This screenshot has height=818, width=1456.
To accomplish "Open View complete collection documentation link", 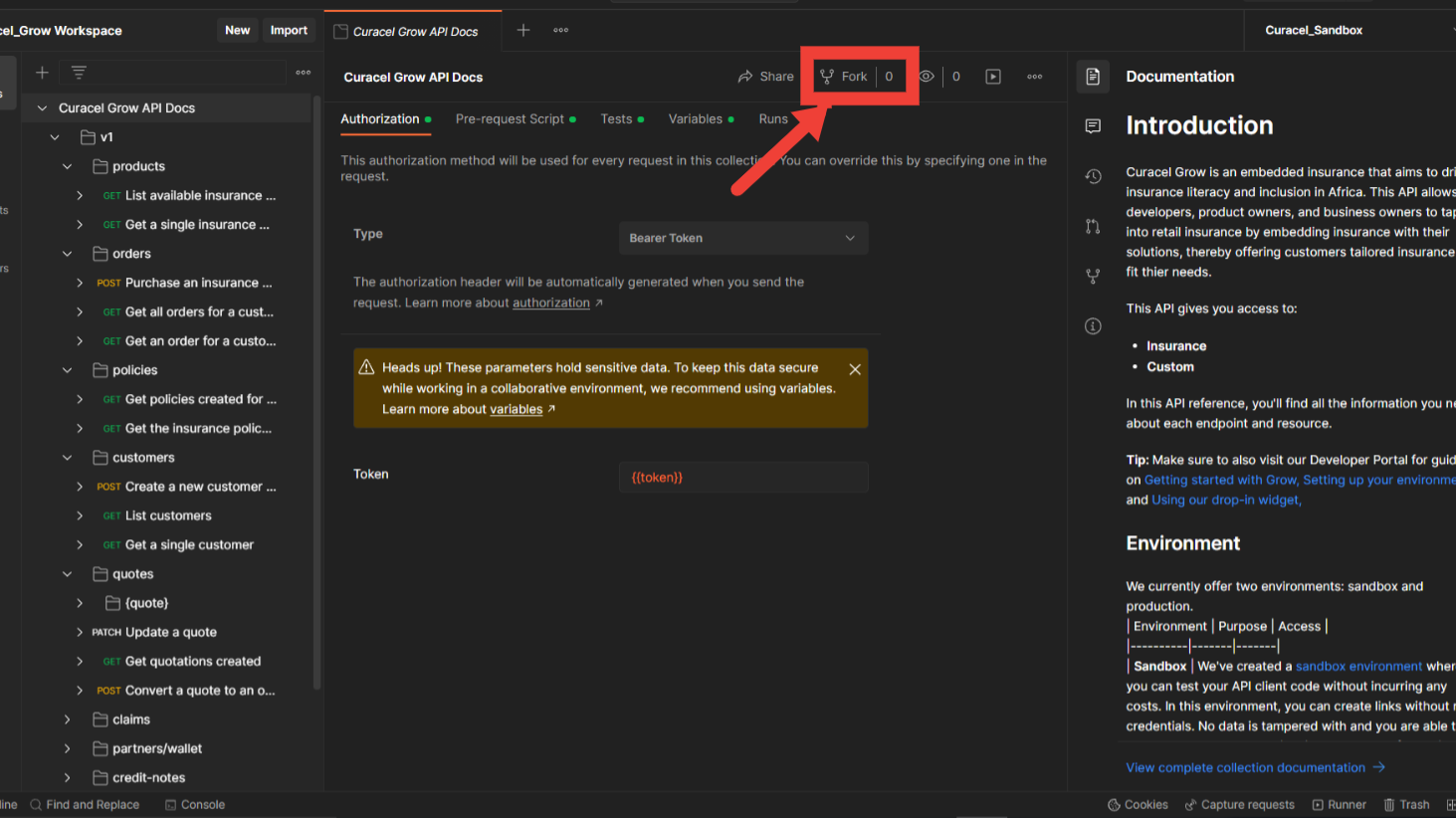I will pyautogui.click(x=1255, y=767).
